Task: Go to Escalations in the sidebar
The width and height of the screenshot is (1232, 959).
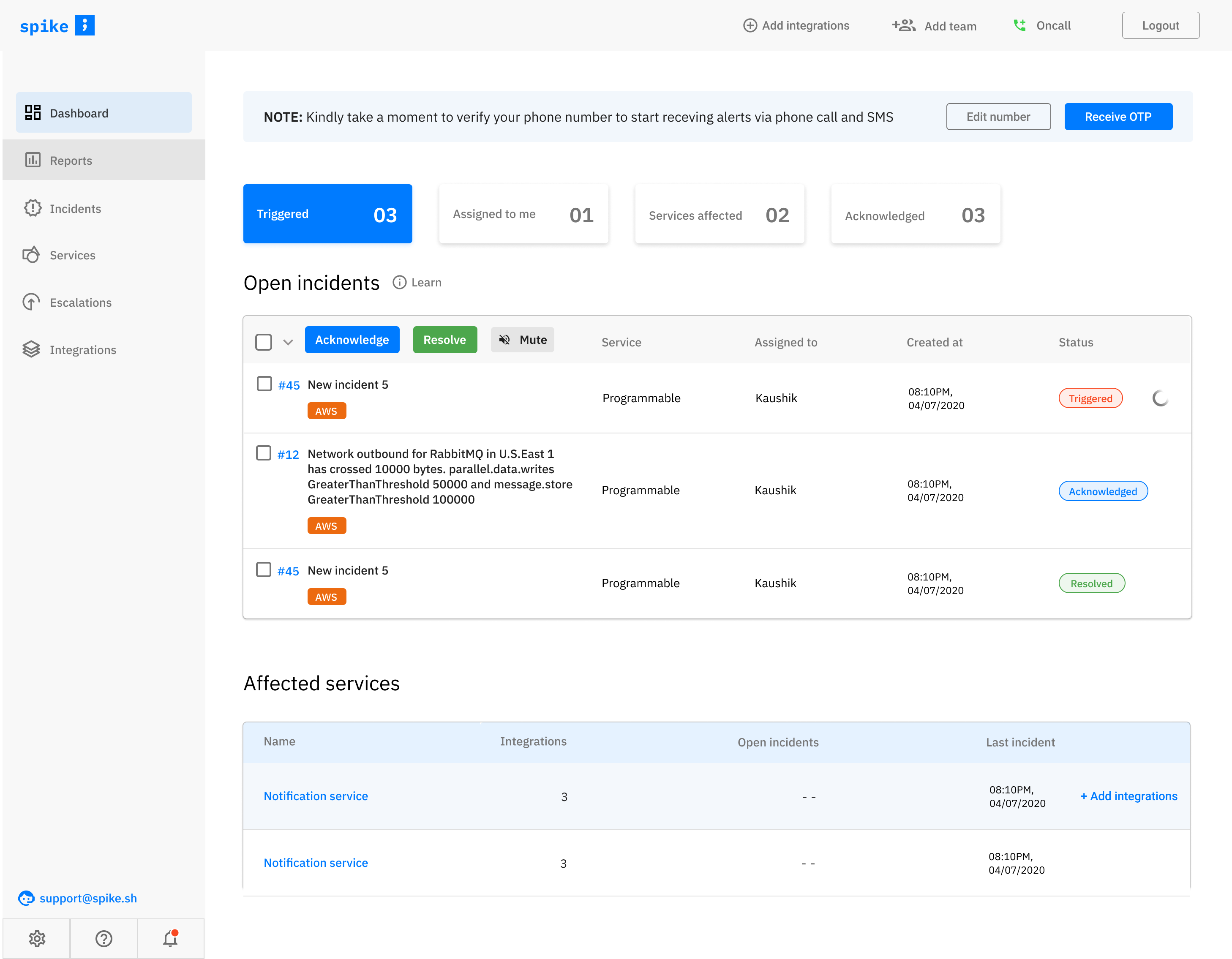Action: (81, 302)
